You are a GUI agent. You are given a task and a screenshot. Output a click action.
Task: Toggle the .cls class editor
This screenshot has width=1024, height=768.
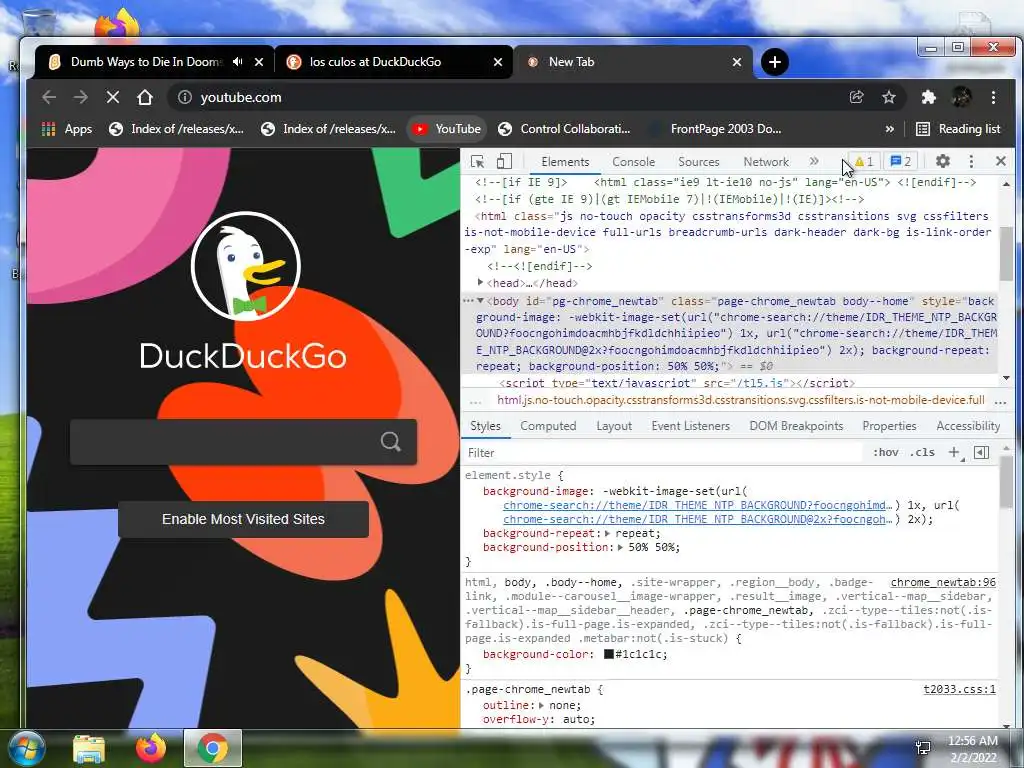(x=923, y=453)
